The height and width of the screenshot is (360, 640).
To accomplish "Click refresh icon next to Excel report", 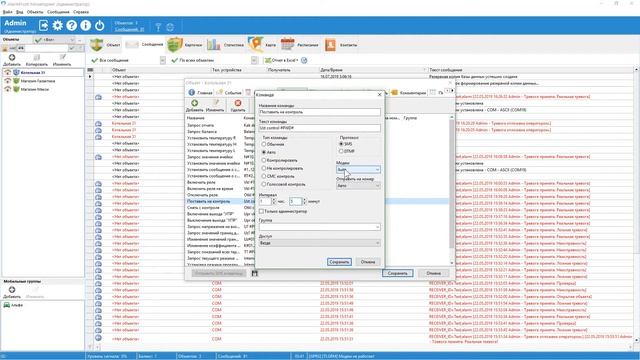I will 304,60.
